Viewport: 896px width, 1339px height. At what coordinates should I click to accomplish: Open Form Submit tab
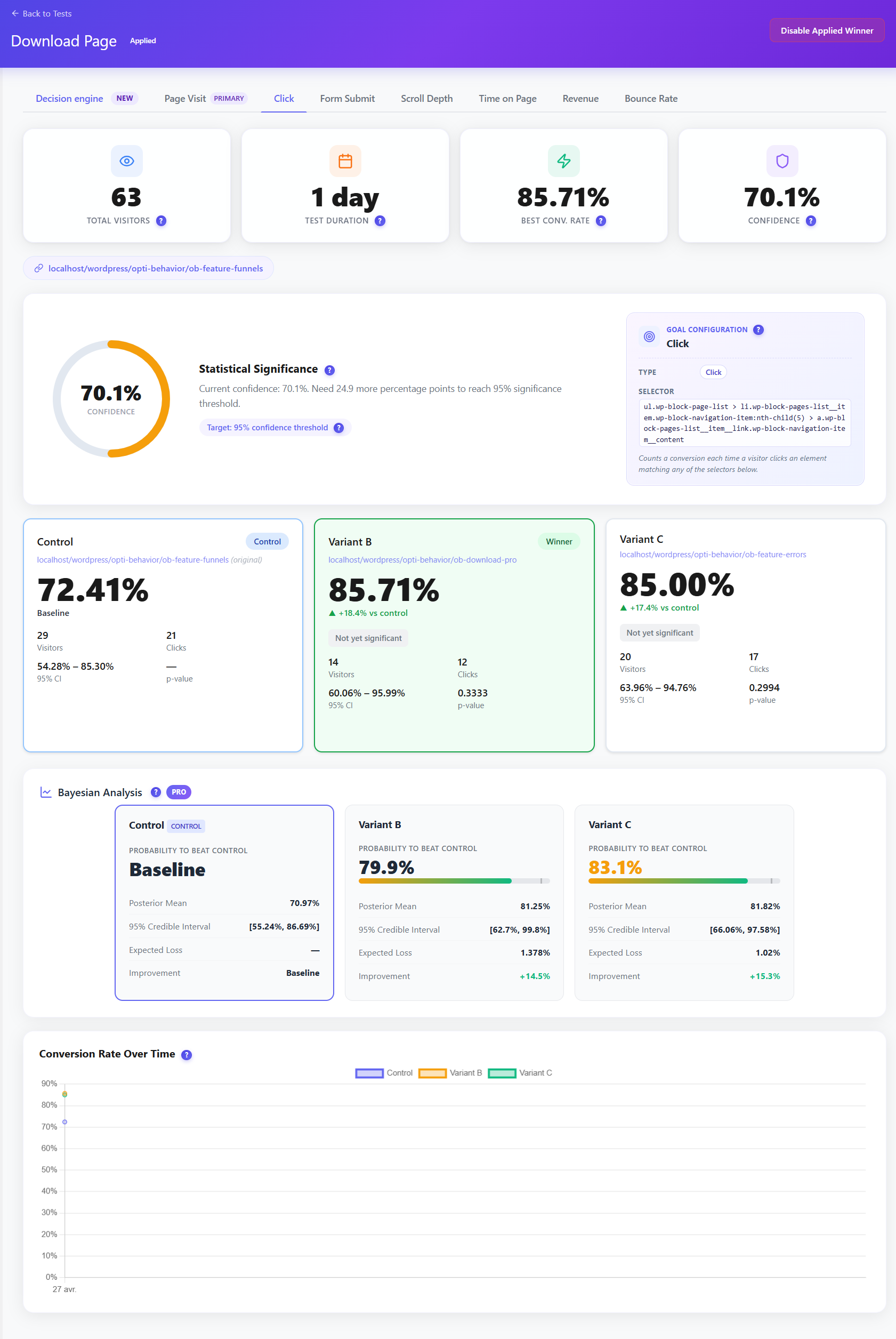click(x=347, y=98)
